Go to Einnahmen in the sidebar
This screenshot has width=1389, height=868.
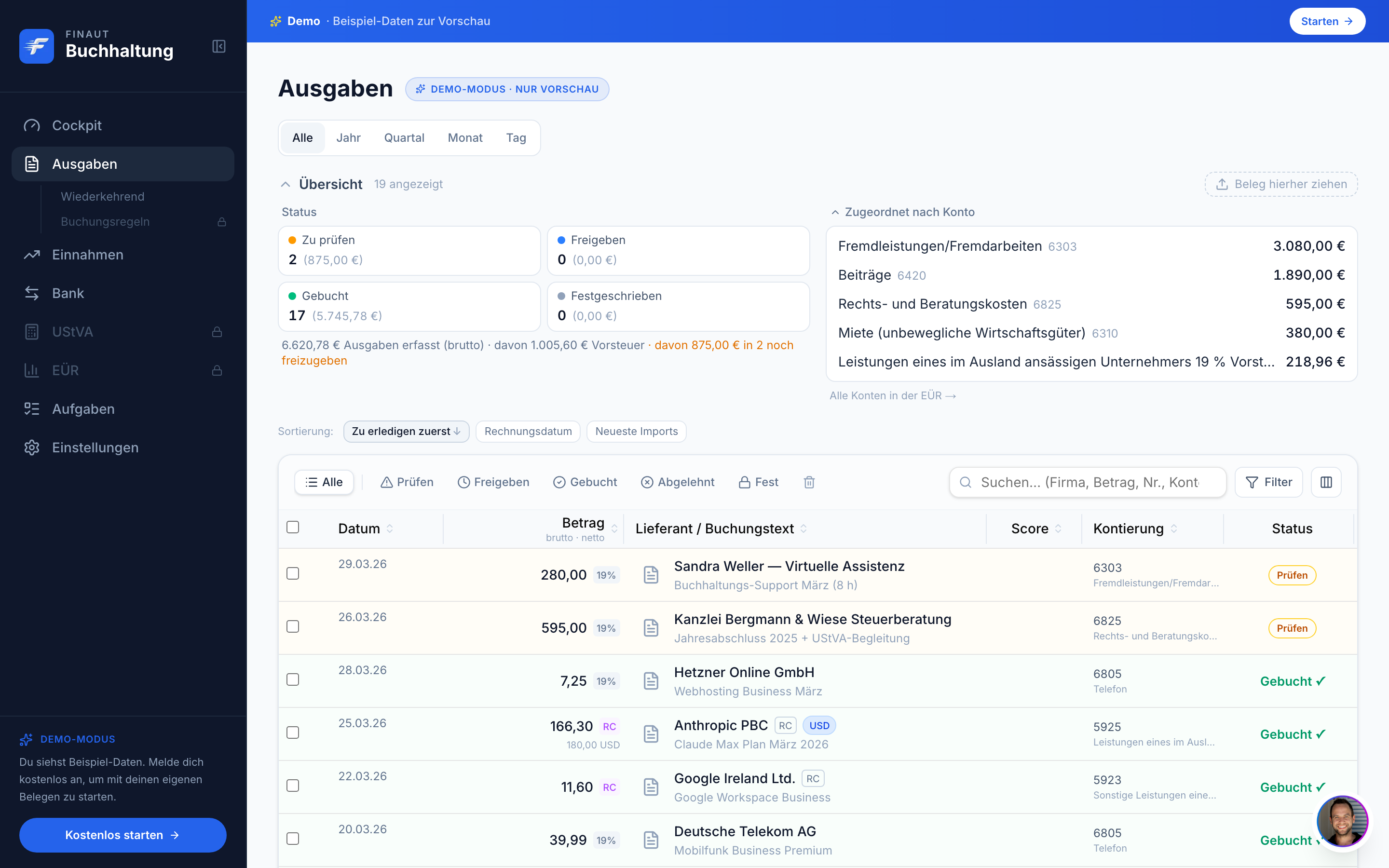pos(123,254)
